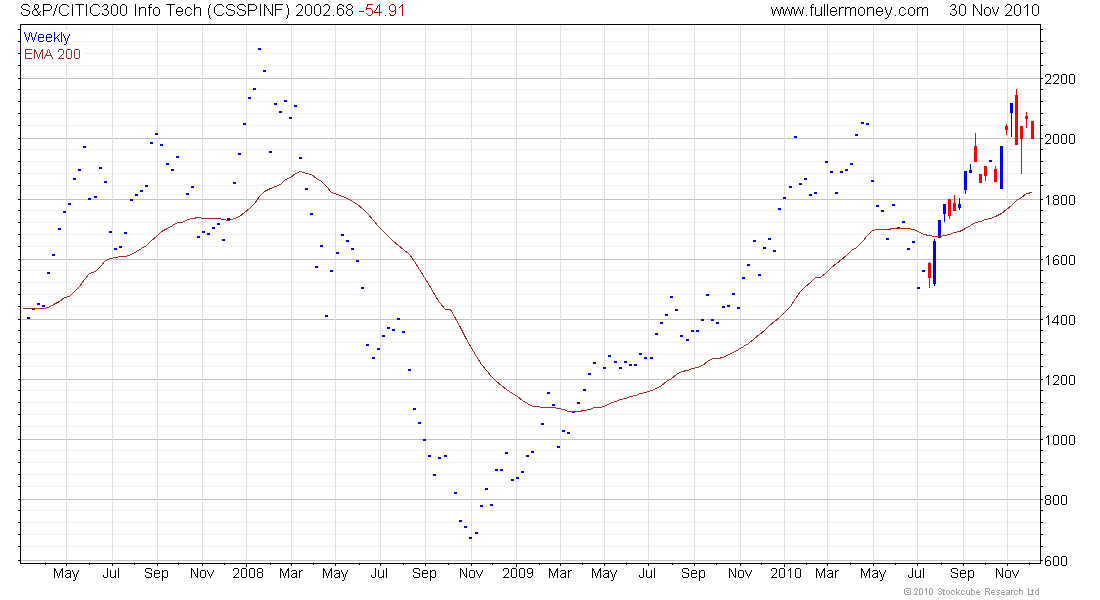Click the Nov label just before 2009

pos(471,573)
